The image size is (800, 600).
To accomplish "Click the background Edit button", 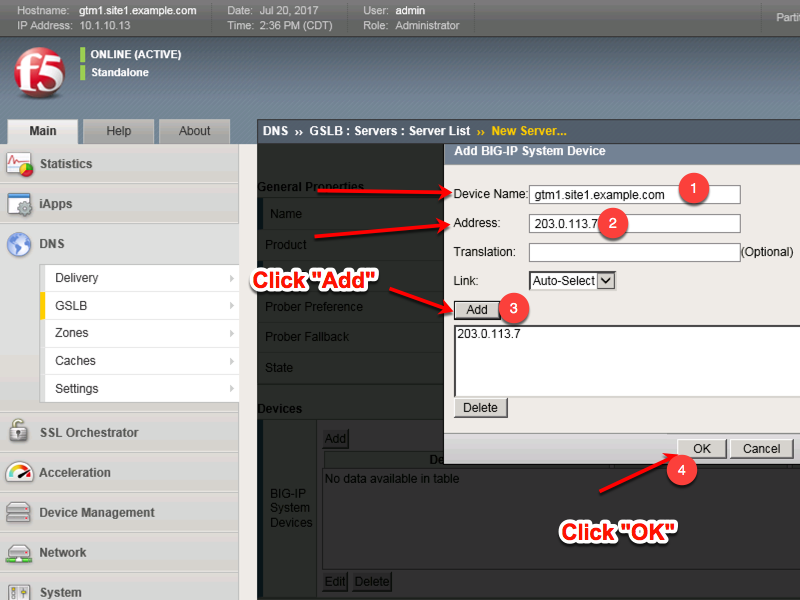I will coord(335,582).
